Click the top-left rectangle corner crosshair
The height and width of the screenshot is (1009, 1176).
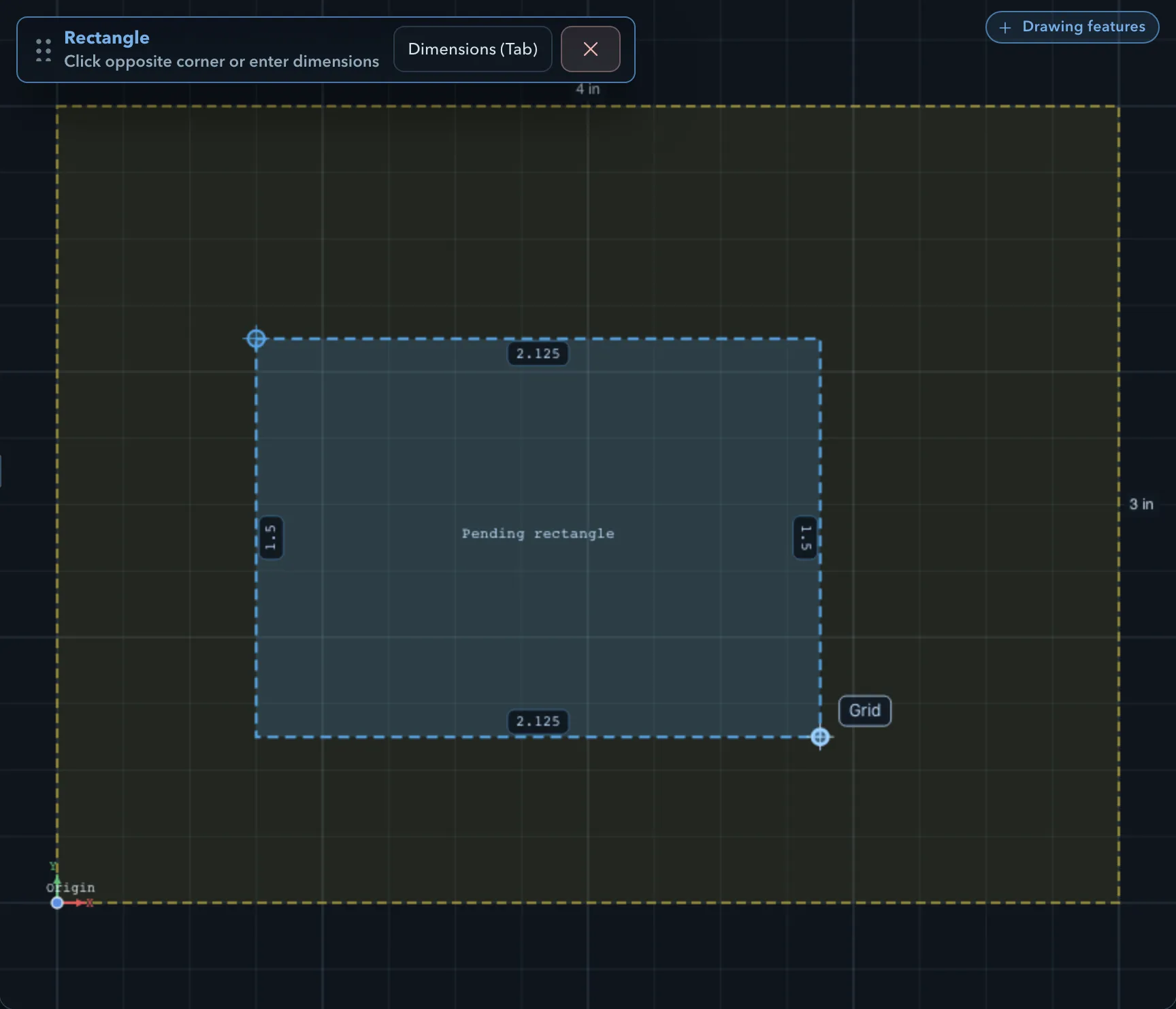tap(256, 338)
